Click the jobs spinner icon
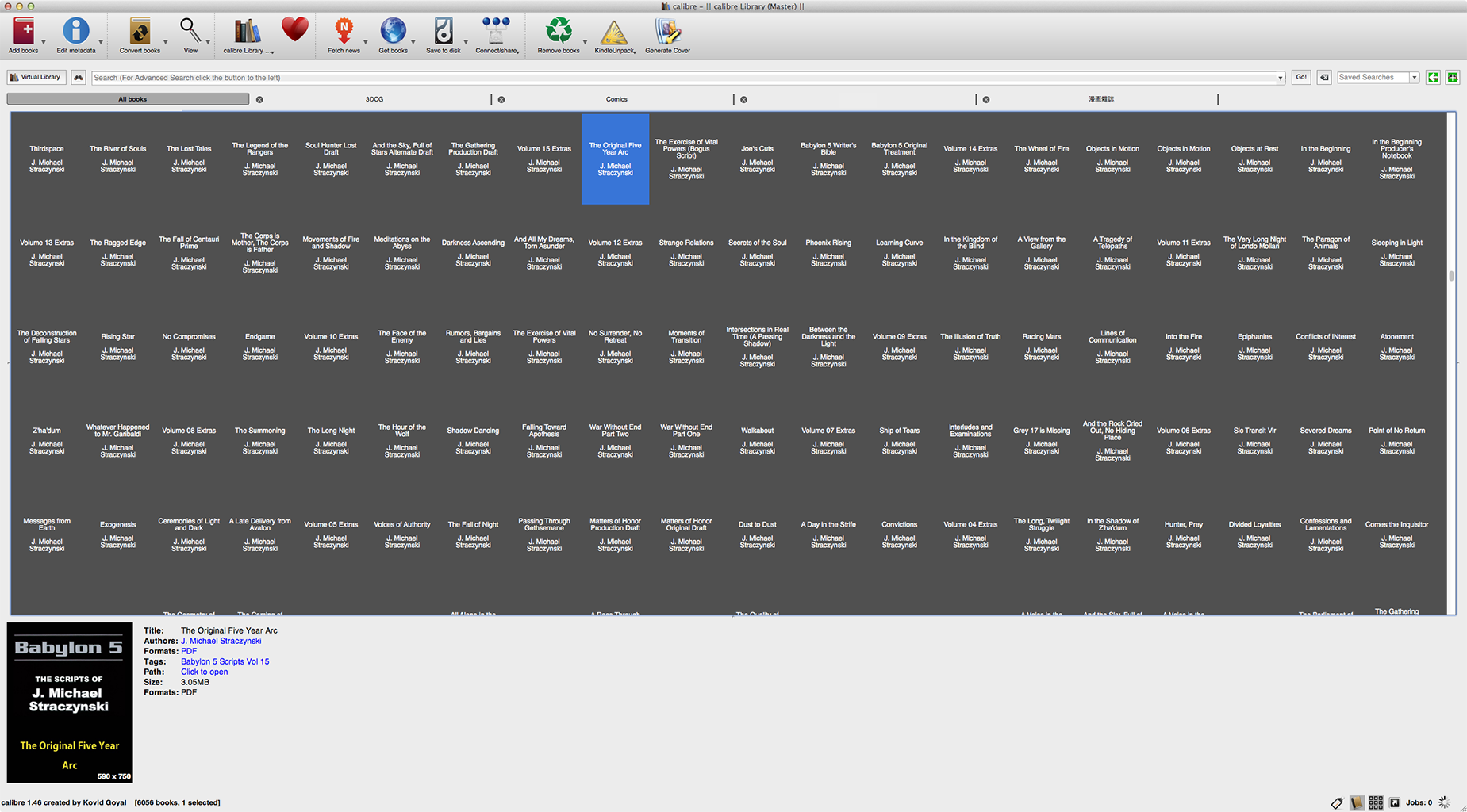 (1445, 802)
